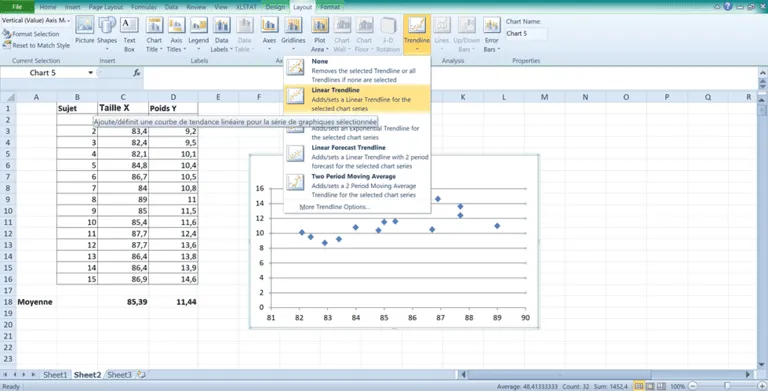Select the Moyenne cell in row 18
768x391 pixels.
pos(36,302)
